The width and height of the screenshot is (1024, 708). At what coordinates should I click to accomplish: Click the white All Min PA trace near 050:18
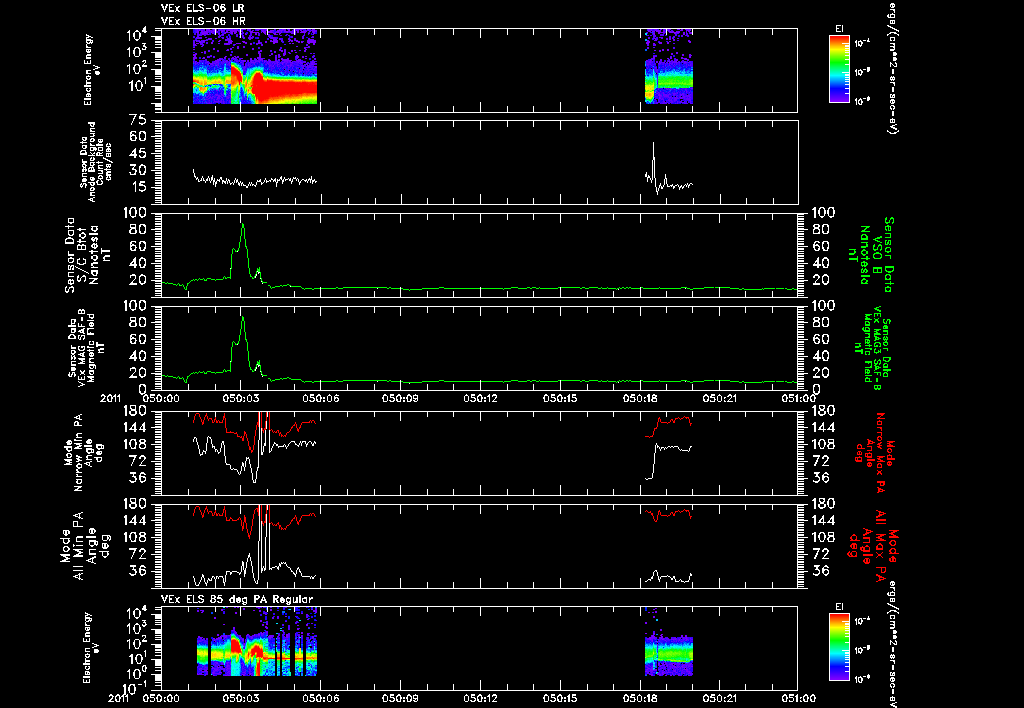669,577
